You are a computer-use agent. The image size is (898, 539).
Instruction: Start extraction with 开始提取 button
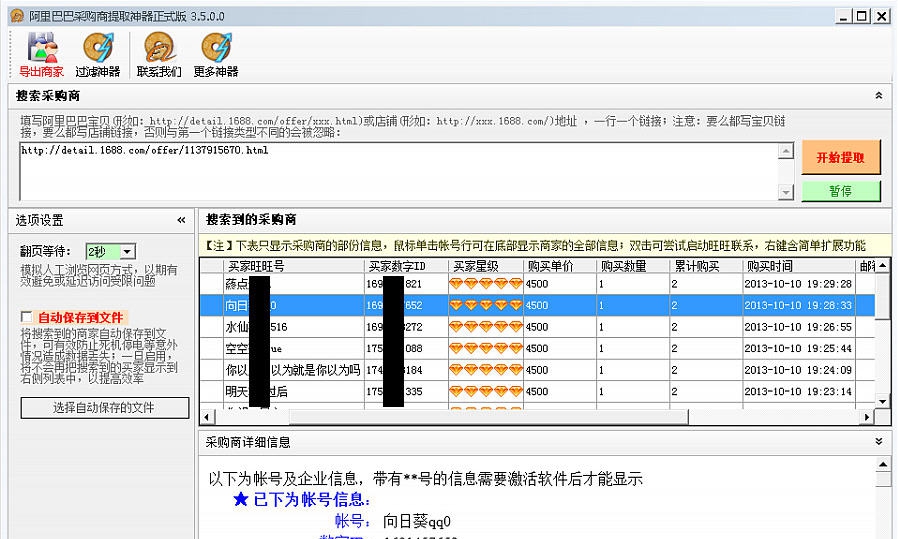(841, 158)
